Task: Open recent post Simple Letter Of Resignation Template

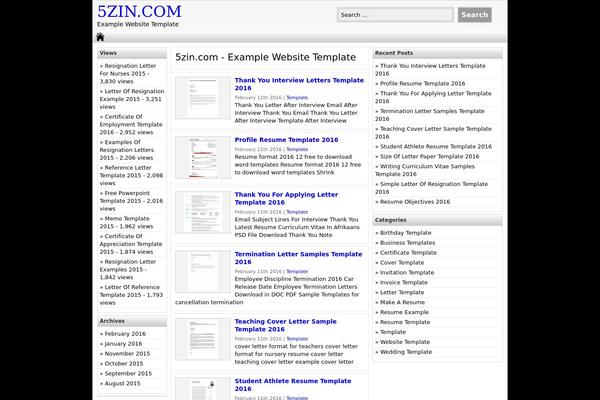Action: pyautogui.click(x=432, y=188)
